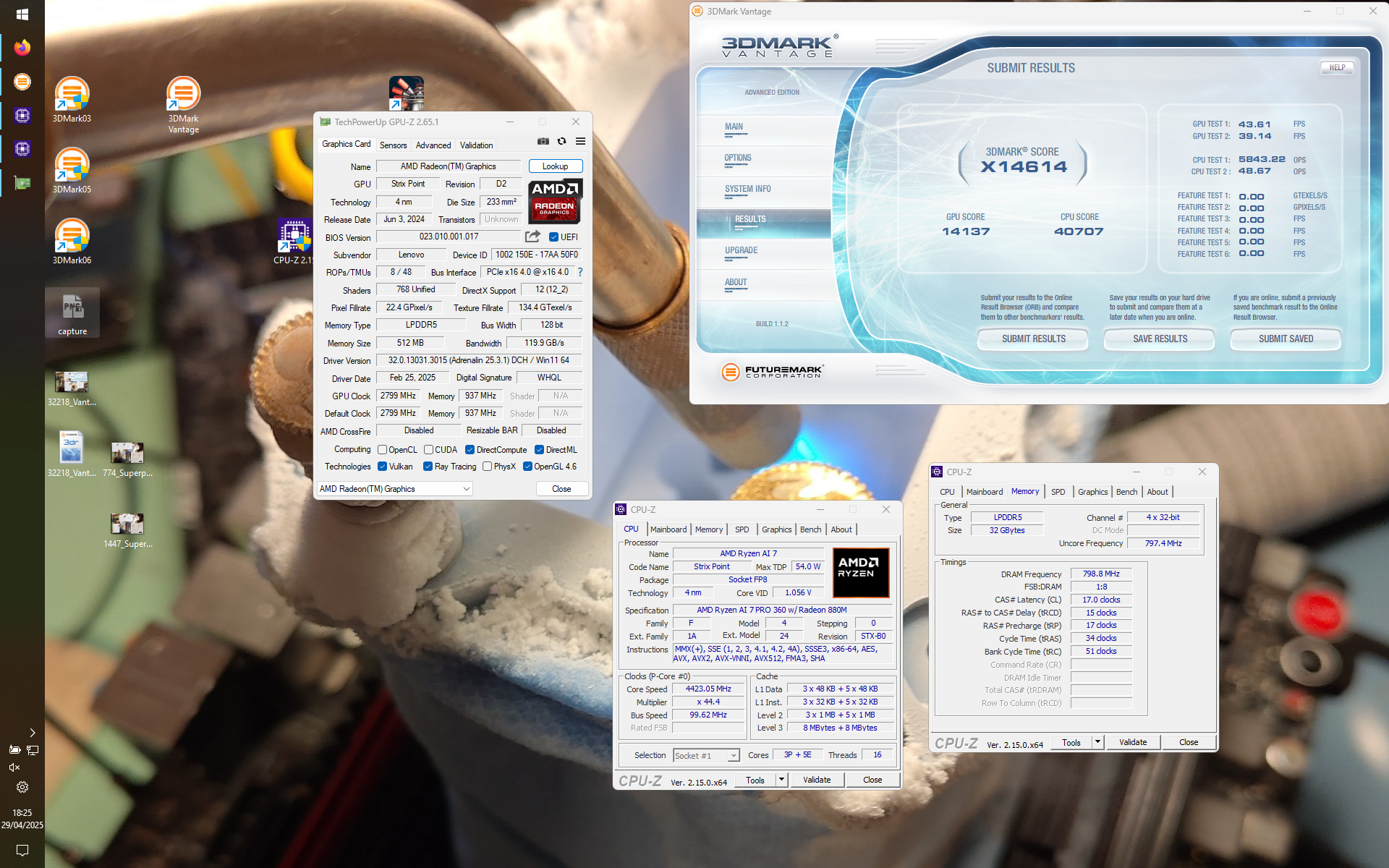Switch to the Sensors tab in GPU-Z
The image size is (1389, 868).
[x=393, y=145]
